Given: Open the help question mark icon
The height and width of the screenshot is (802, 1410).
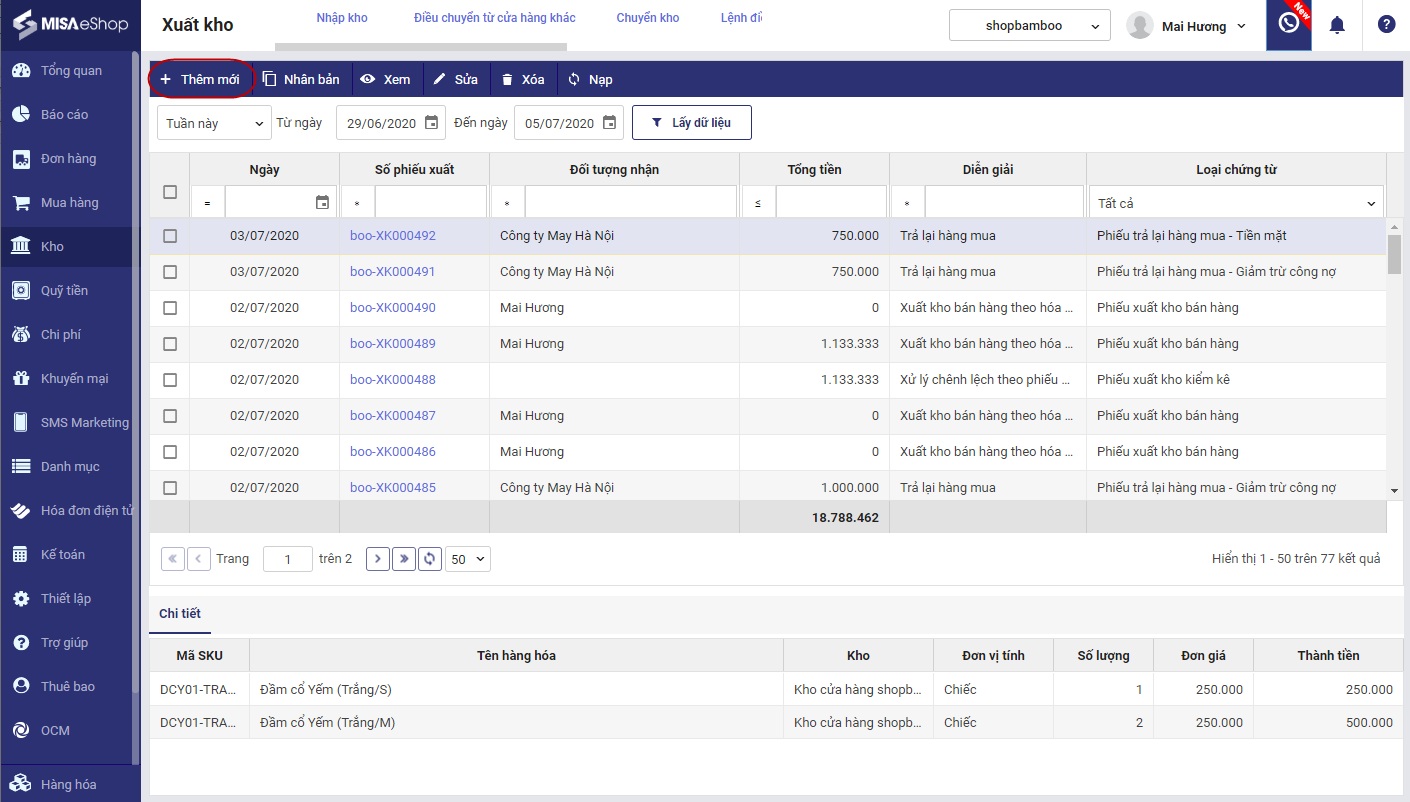Looking at the screenshot, I should coord(1386,26).
